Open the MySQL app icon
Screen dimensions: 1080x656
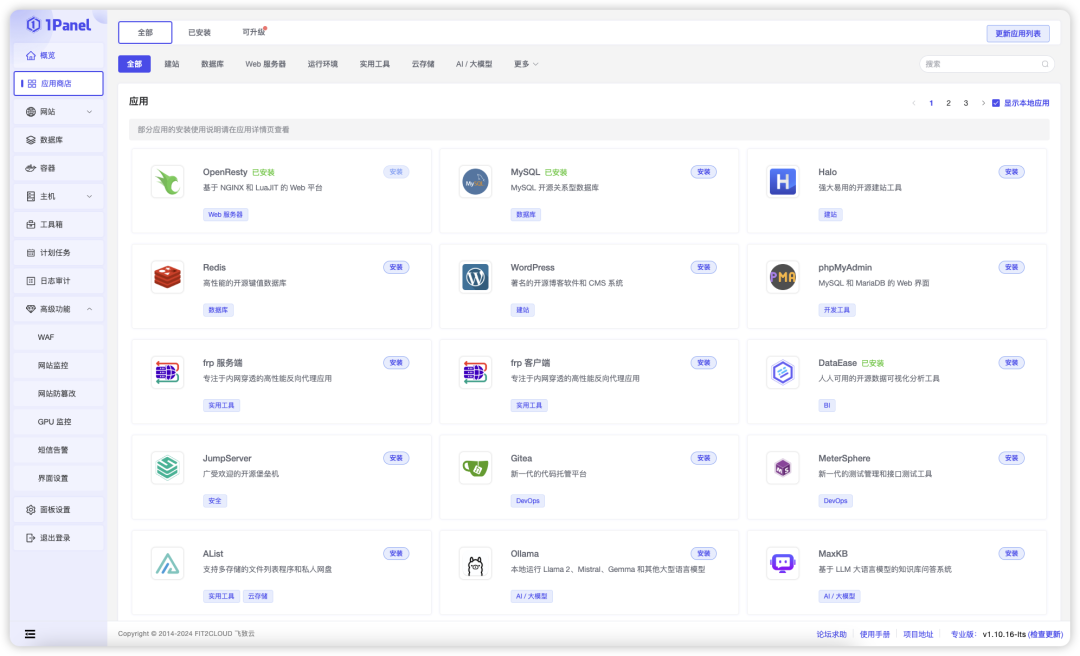point(475,182)
